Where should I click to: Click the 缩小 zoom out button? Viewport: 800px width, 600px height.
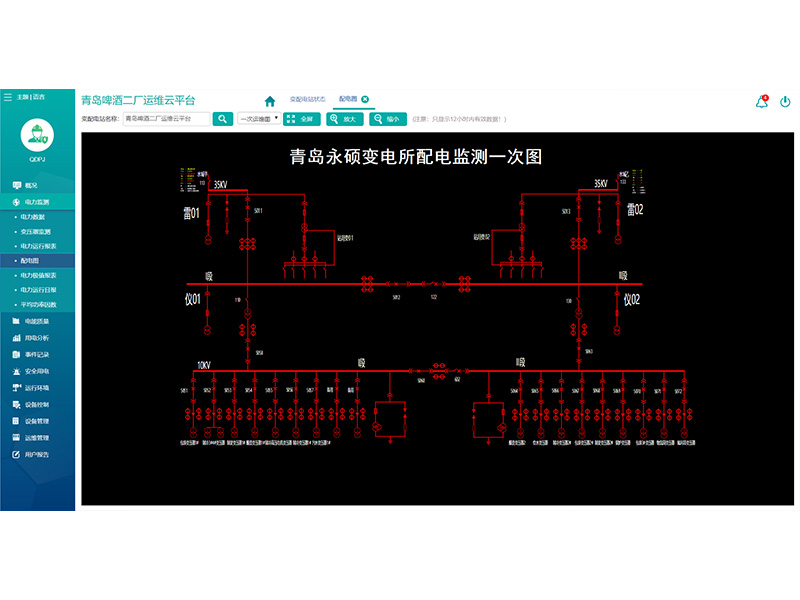point(388,119)
